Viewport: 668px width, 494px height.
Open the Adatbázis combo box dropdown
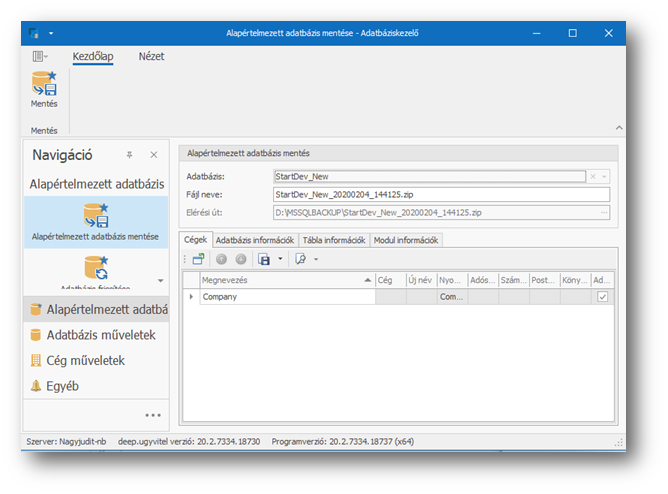[605, 176]
